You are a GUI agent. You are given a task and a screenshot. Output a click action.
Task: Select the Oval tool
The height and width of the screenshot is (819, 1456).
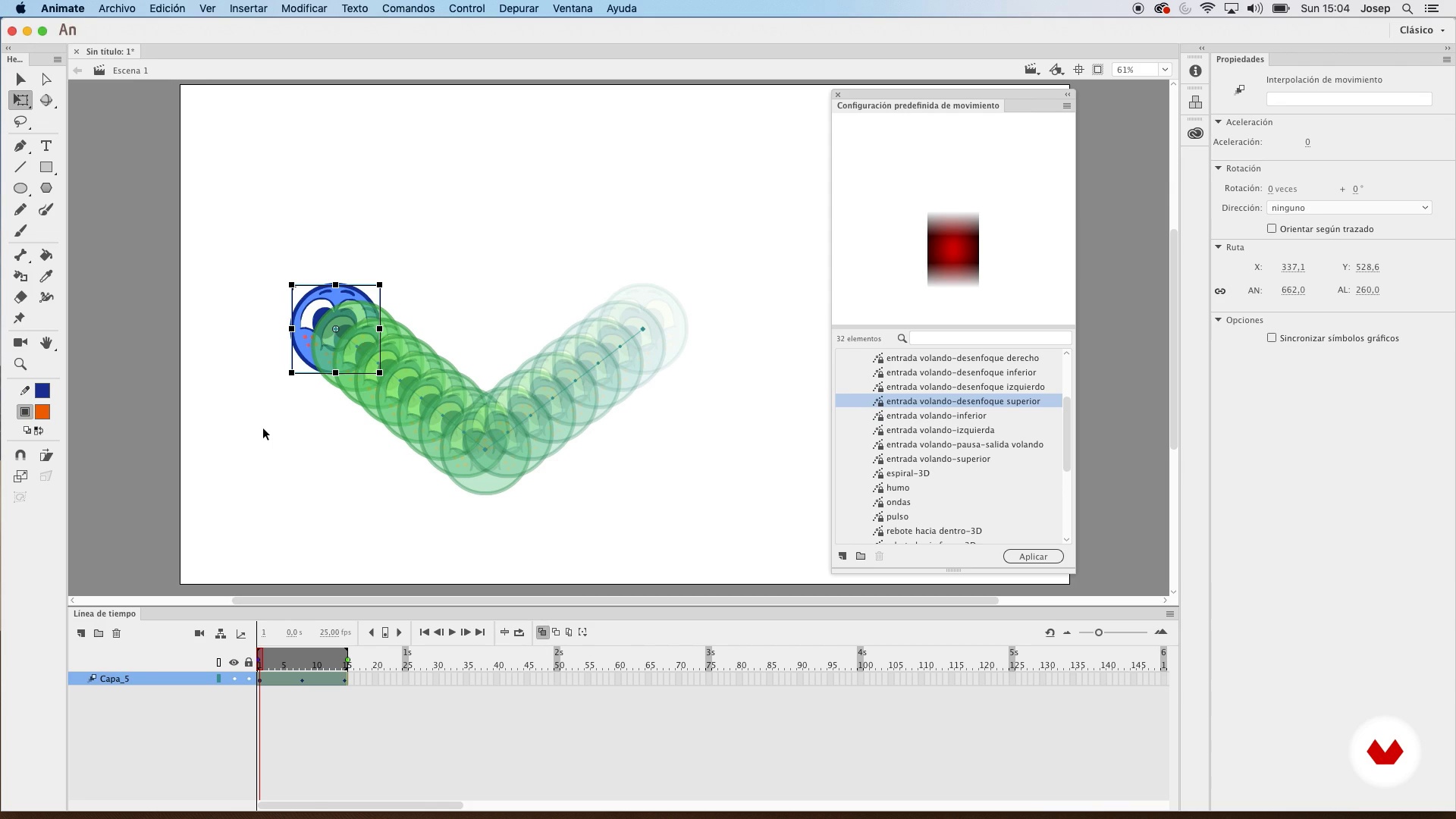point(20,188)
